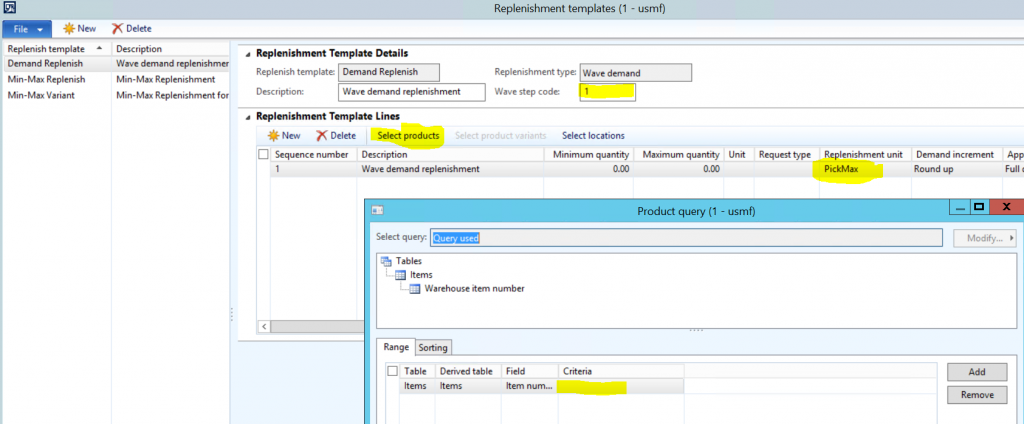Click the Description input field in details

click(x=412, y=92)
